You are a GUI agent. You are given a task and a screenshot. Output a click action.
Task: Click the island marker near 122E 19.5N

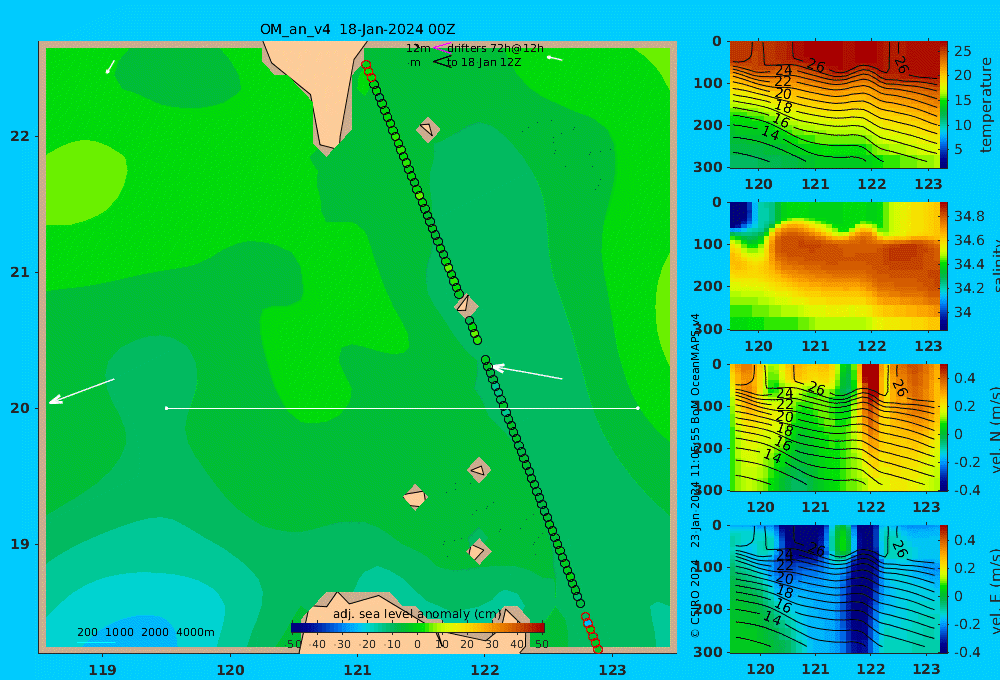coord(478,470)
